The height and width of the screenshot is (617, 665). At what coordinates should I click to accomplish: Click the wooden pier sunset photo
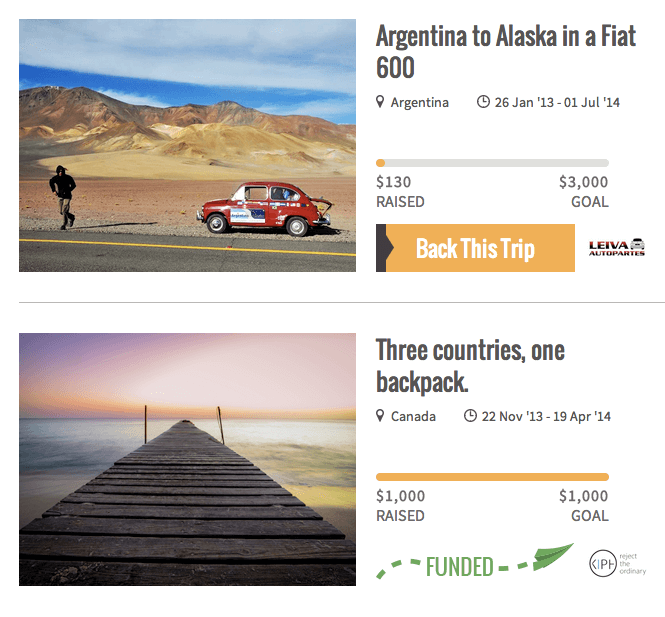tap(187, 459)
